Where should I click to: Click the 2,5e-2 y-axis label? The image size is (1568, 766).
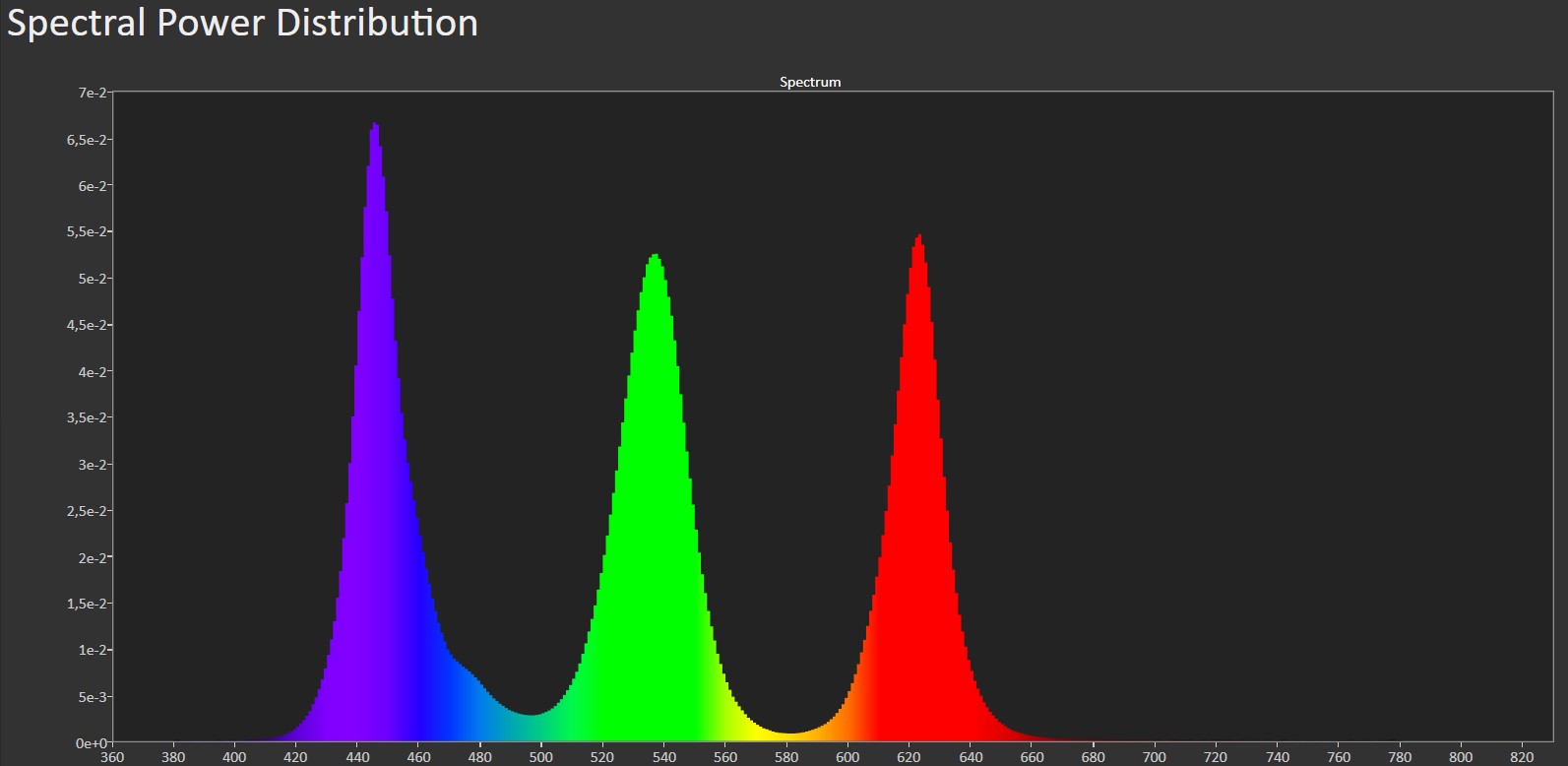pyautogui.click(x=87, y=511)
